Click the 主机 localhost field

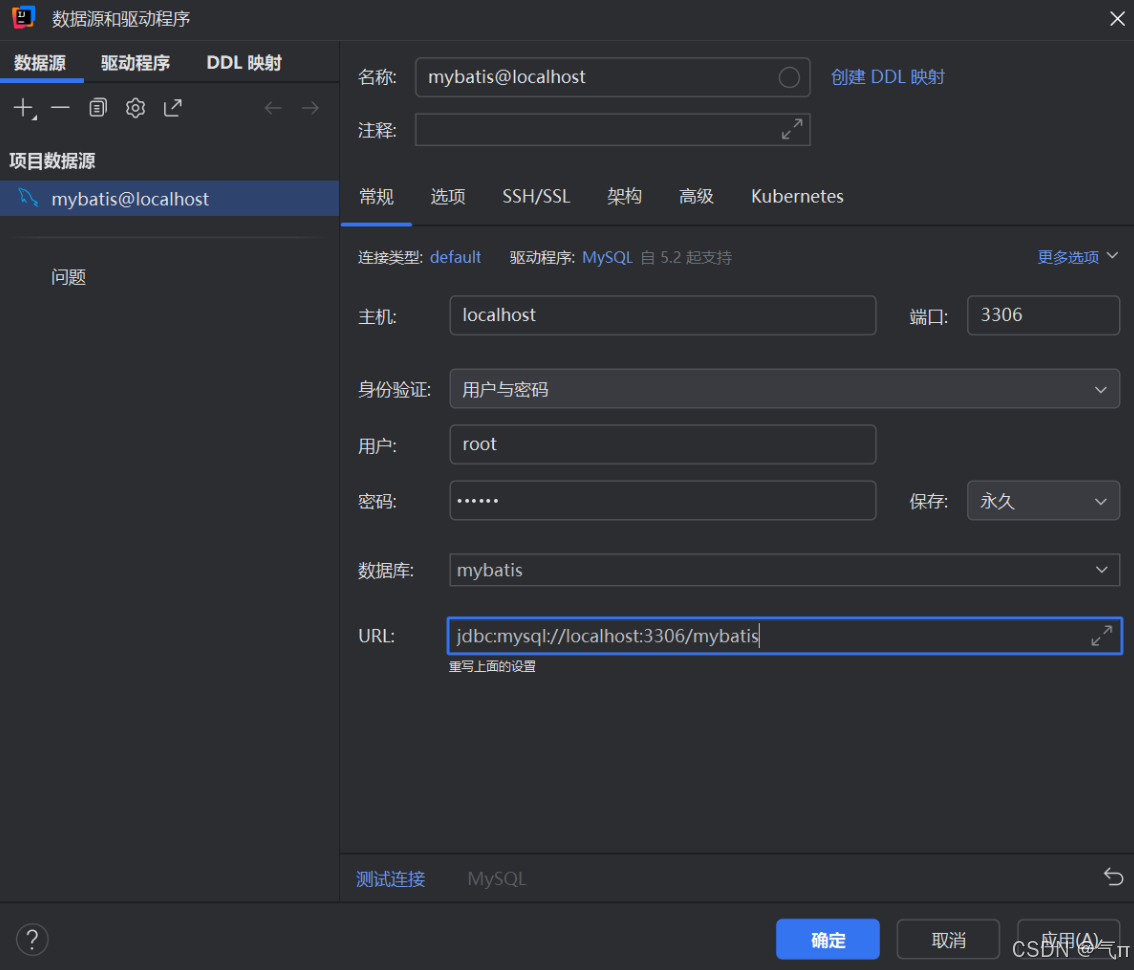click(662, 315)
